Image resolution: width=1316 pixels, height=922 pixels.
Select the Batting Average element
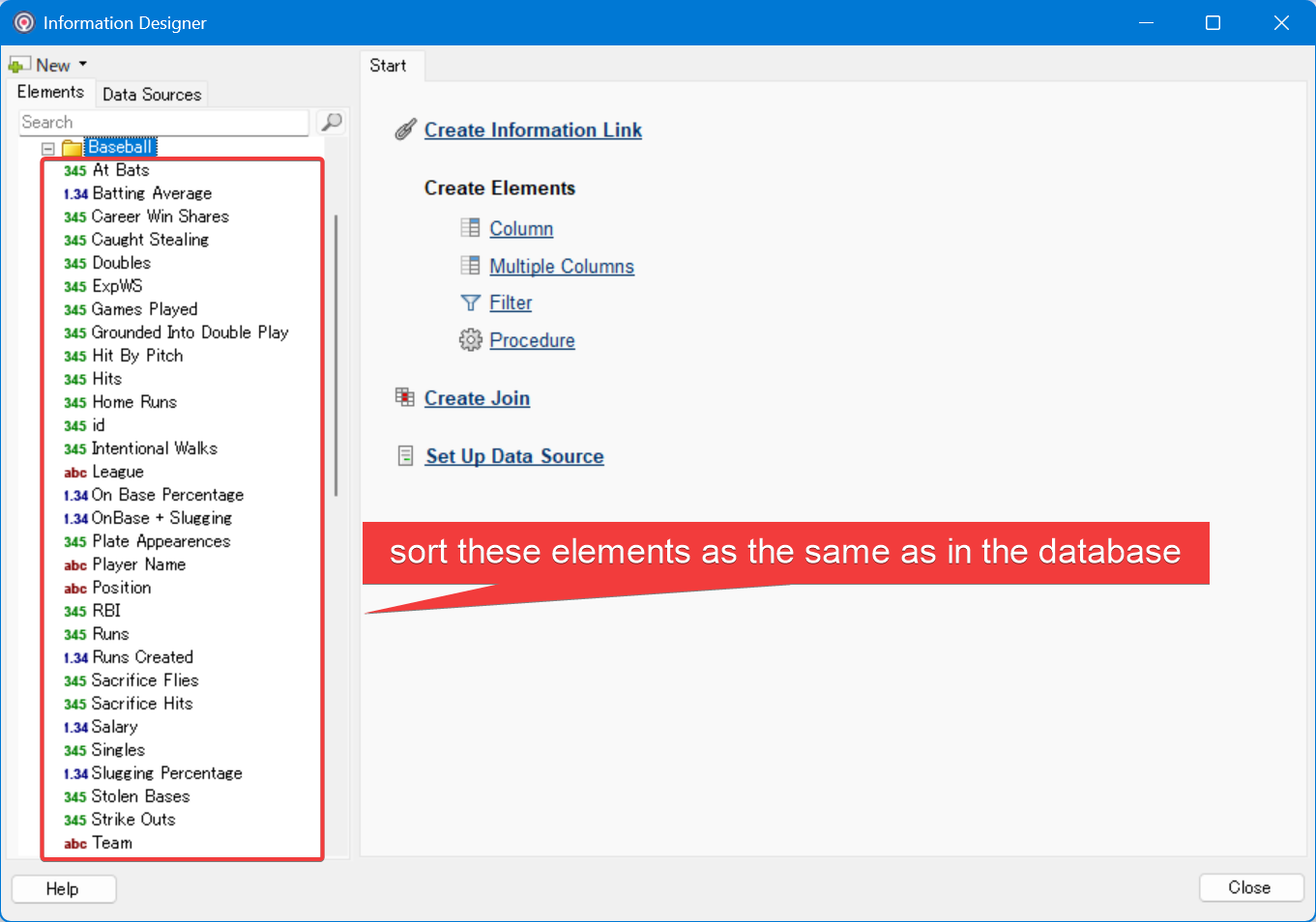point(152,193)
